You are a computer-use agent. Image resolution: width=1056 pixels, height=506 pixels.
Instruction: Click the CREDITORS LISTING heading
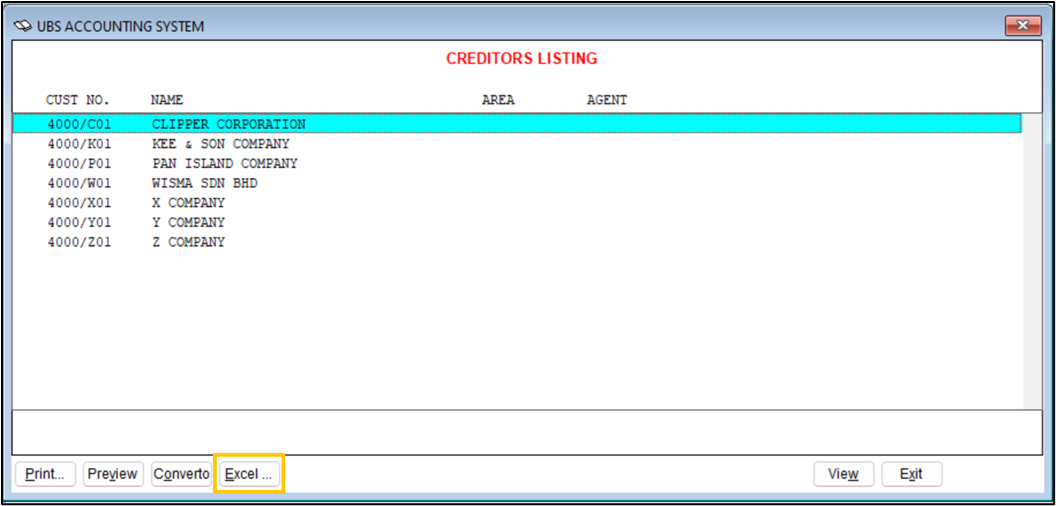(x=521, y=59)
